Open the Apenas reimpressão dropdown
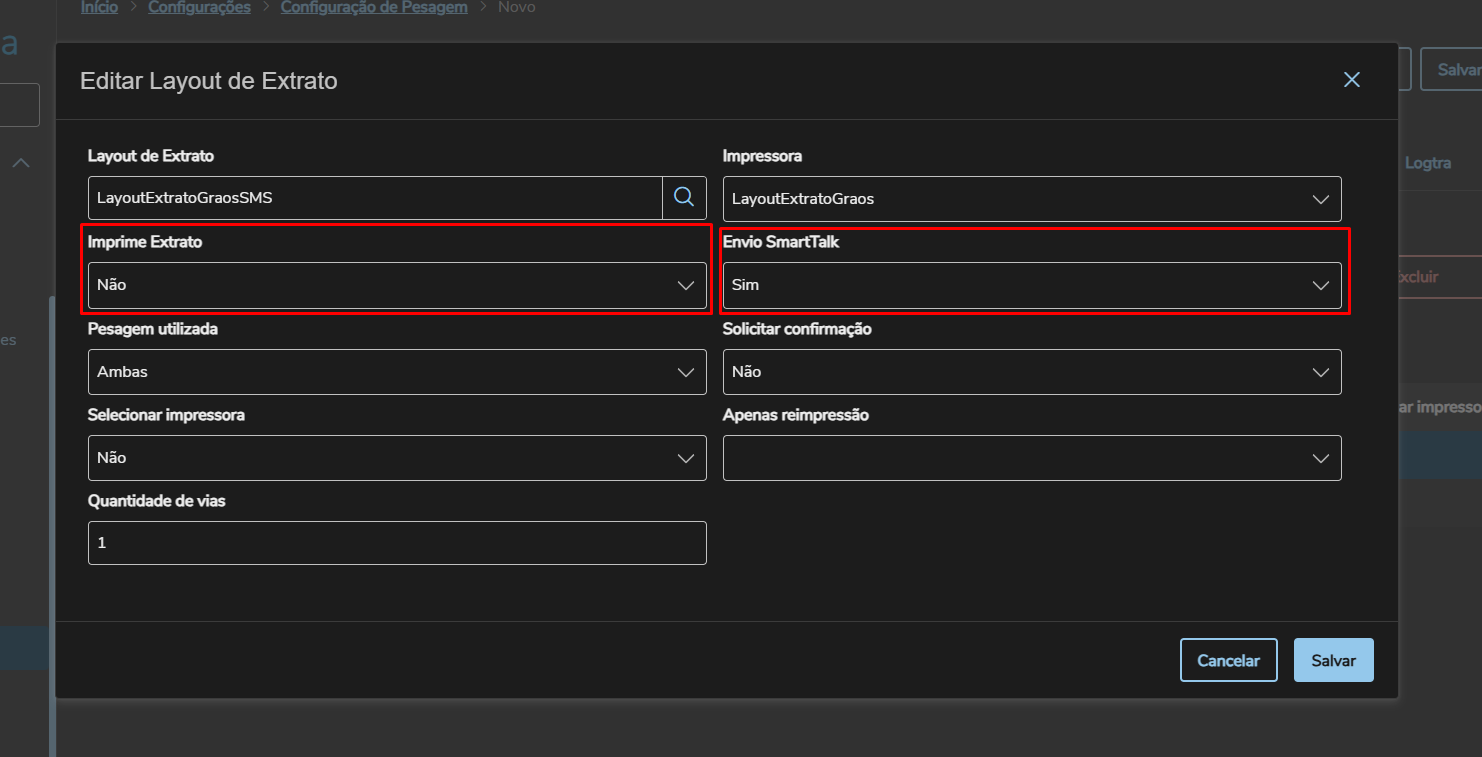Image resolution: width=1482 pixels, height=757 pixels. coord(1031,458)
